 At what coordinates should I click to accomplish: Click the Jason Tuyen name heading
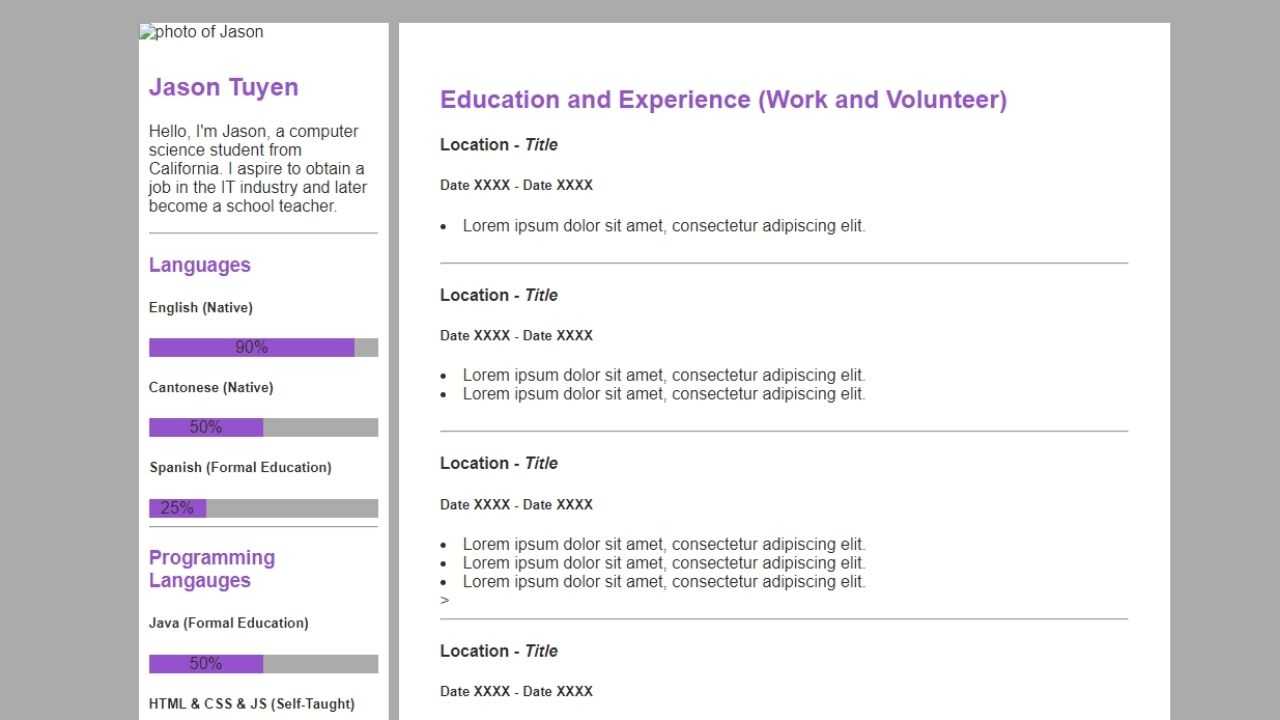coord(224,87)
